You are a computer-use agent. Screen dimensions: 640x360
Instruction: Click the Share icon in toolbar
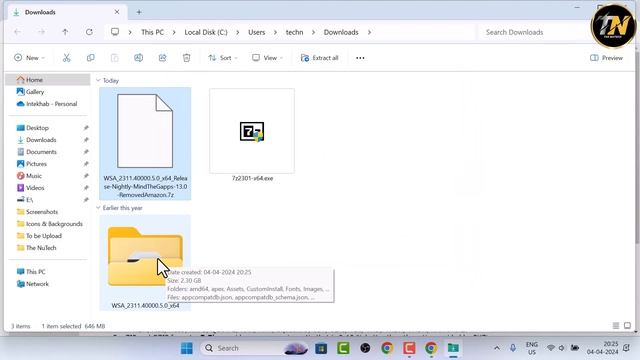[x=162, y=58]
